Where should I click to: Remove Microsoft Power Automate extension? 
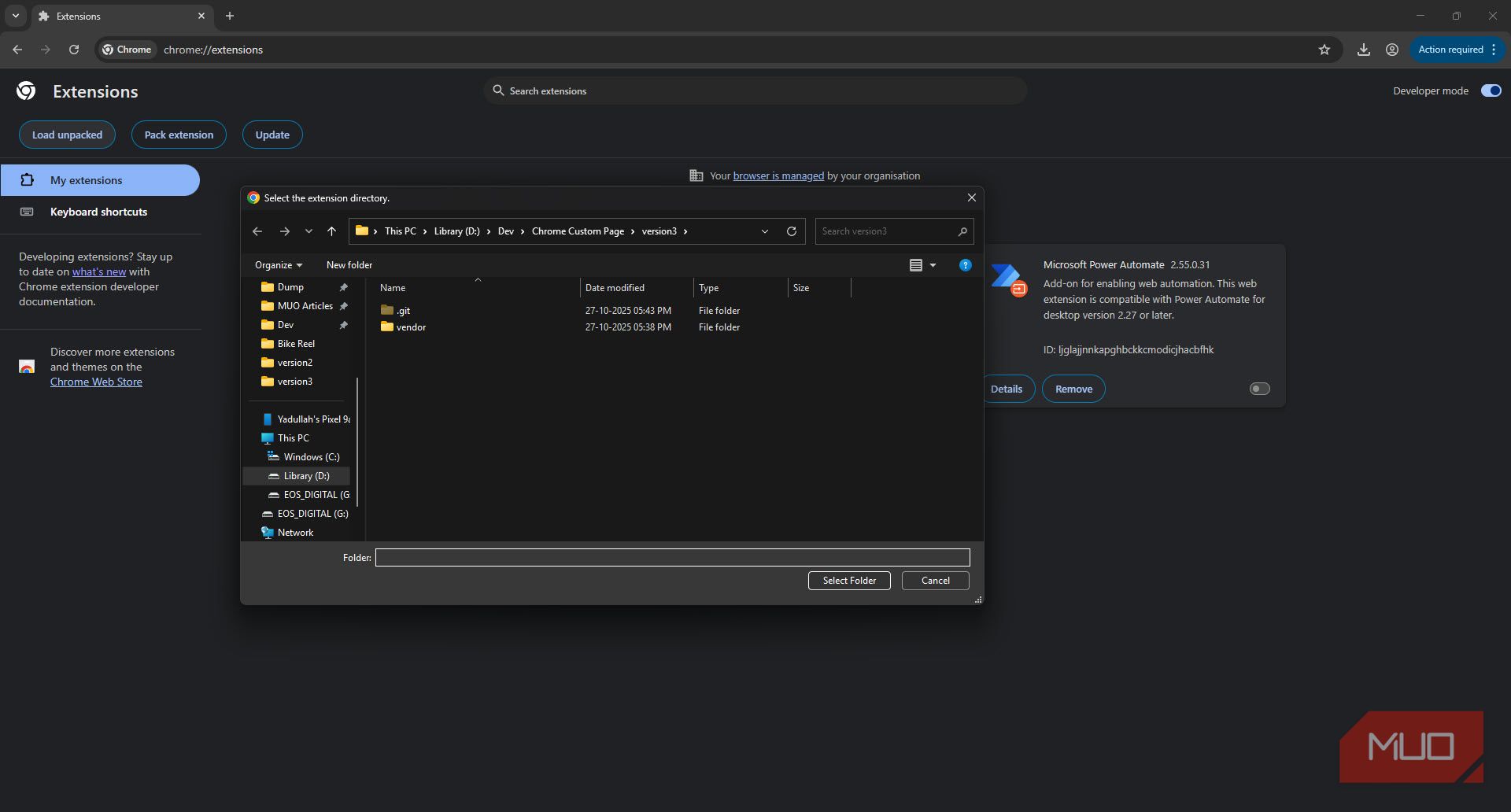[x=1073, y=389]
